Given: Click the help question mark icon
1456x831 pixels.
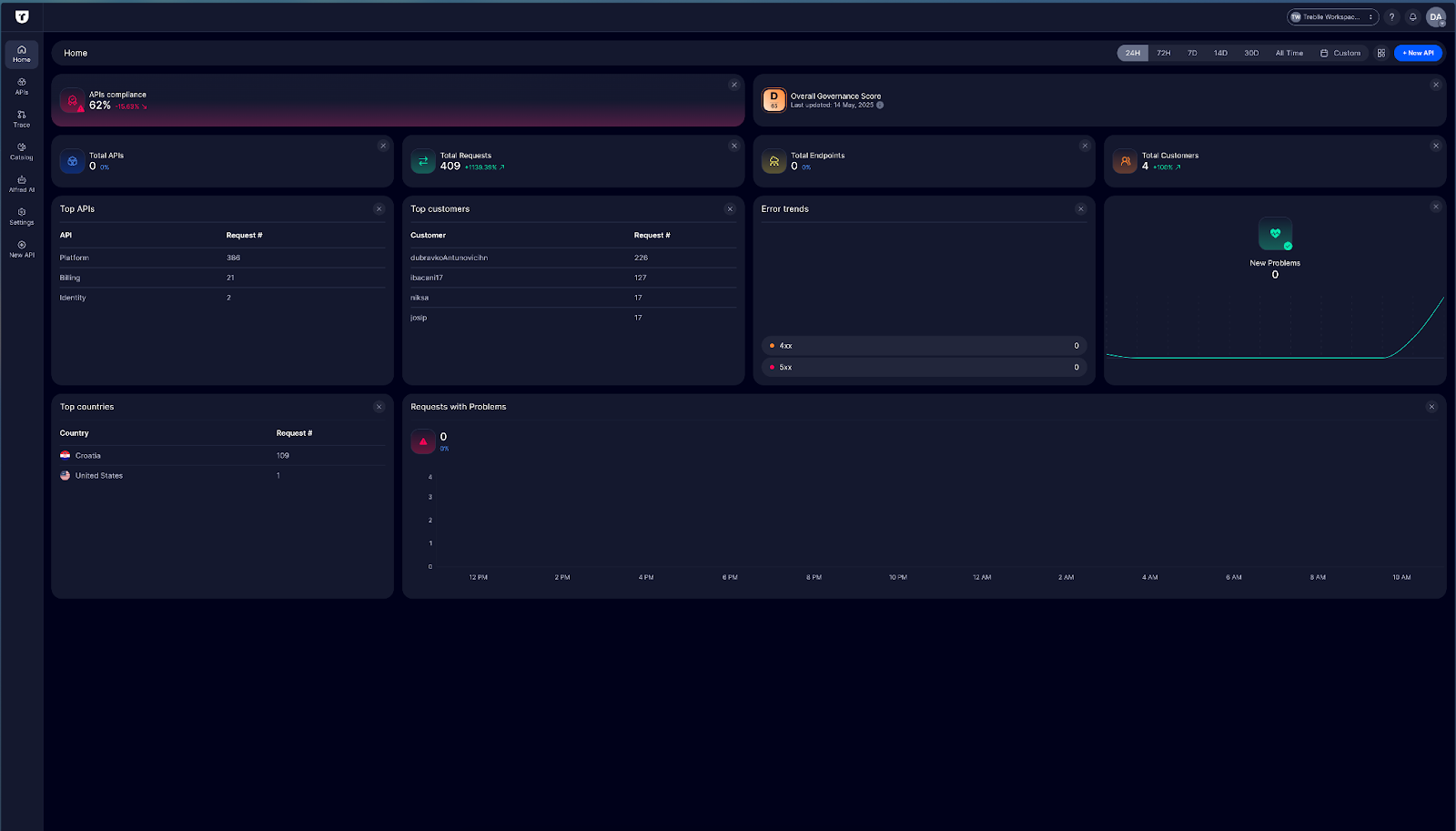Looking at the screenshot, I should tap(1391, 17).
